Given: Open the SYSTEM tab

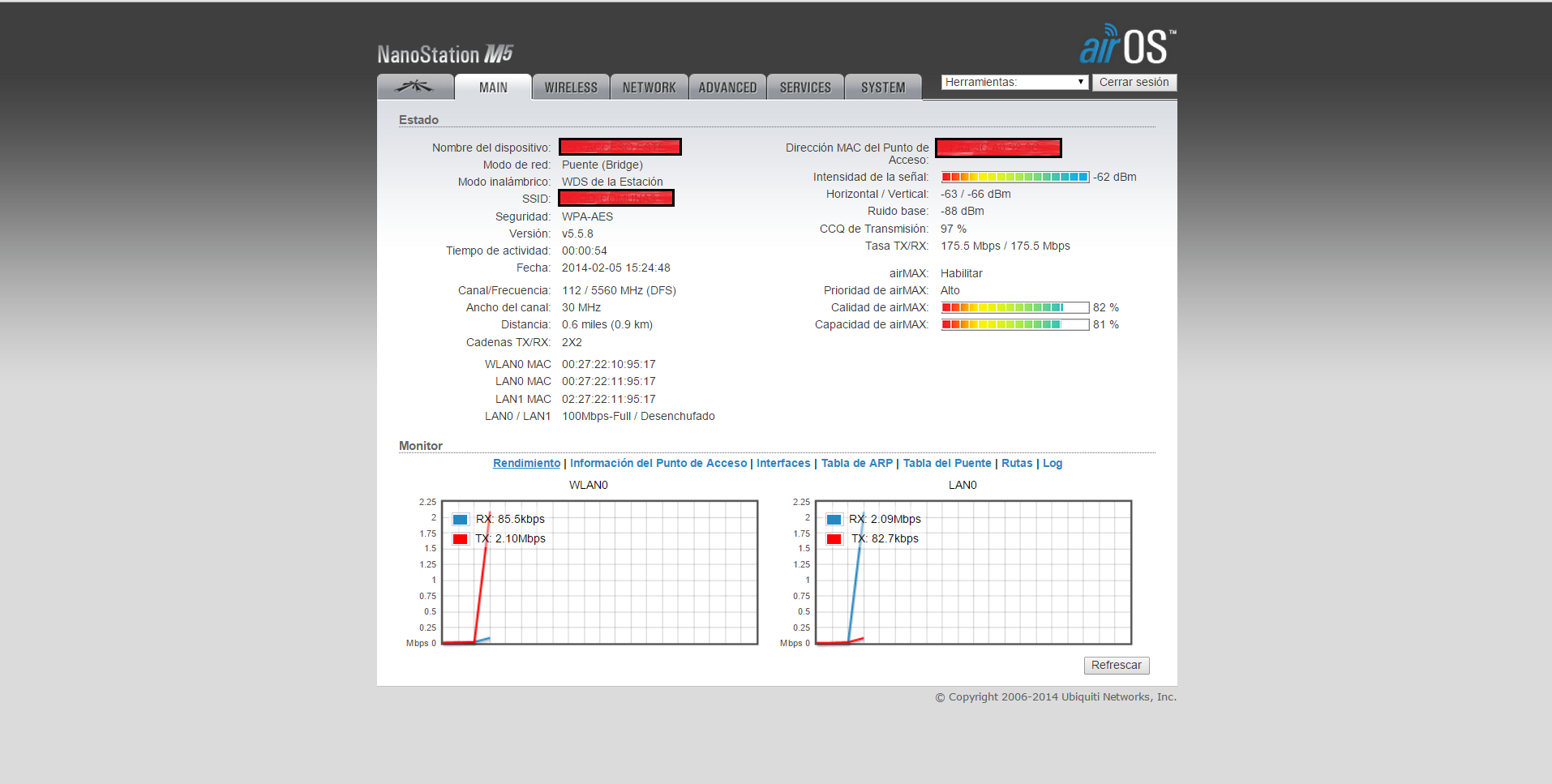Looking at the screenshot, I should [883, 88].
